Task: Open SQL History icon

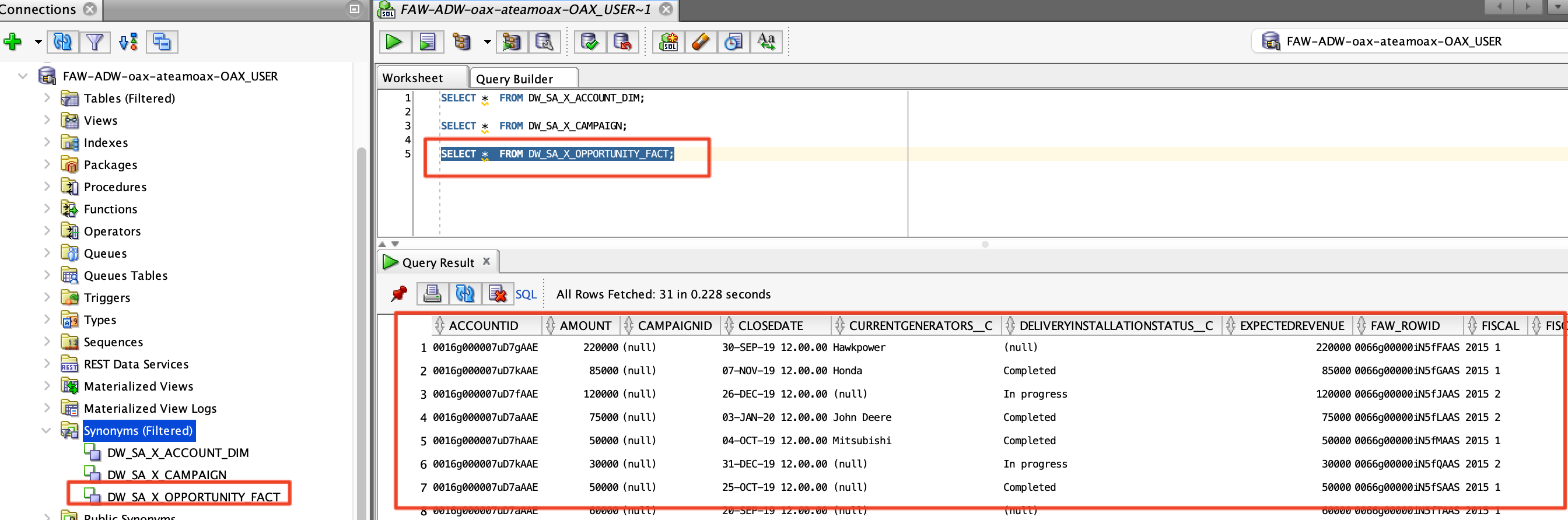Action: click(733, 42)
